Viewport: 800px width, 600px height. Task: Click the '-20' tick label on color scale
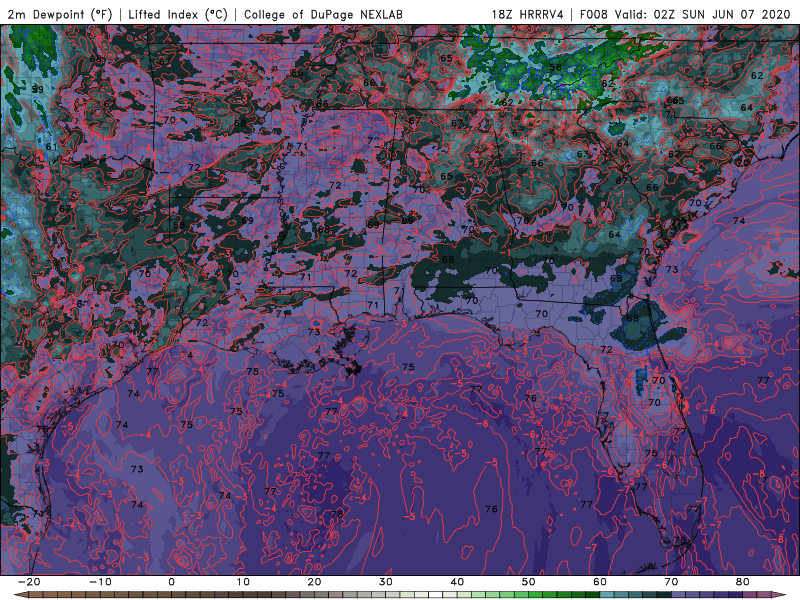[29, 582]
